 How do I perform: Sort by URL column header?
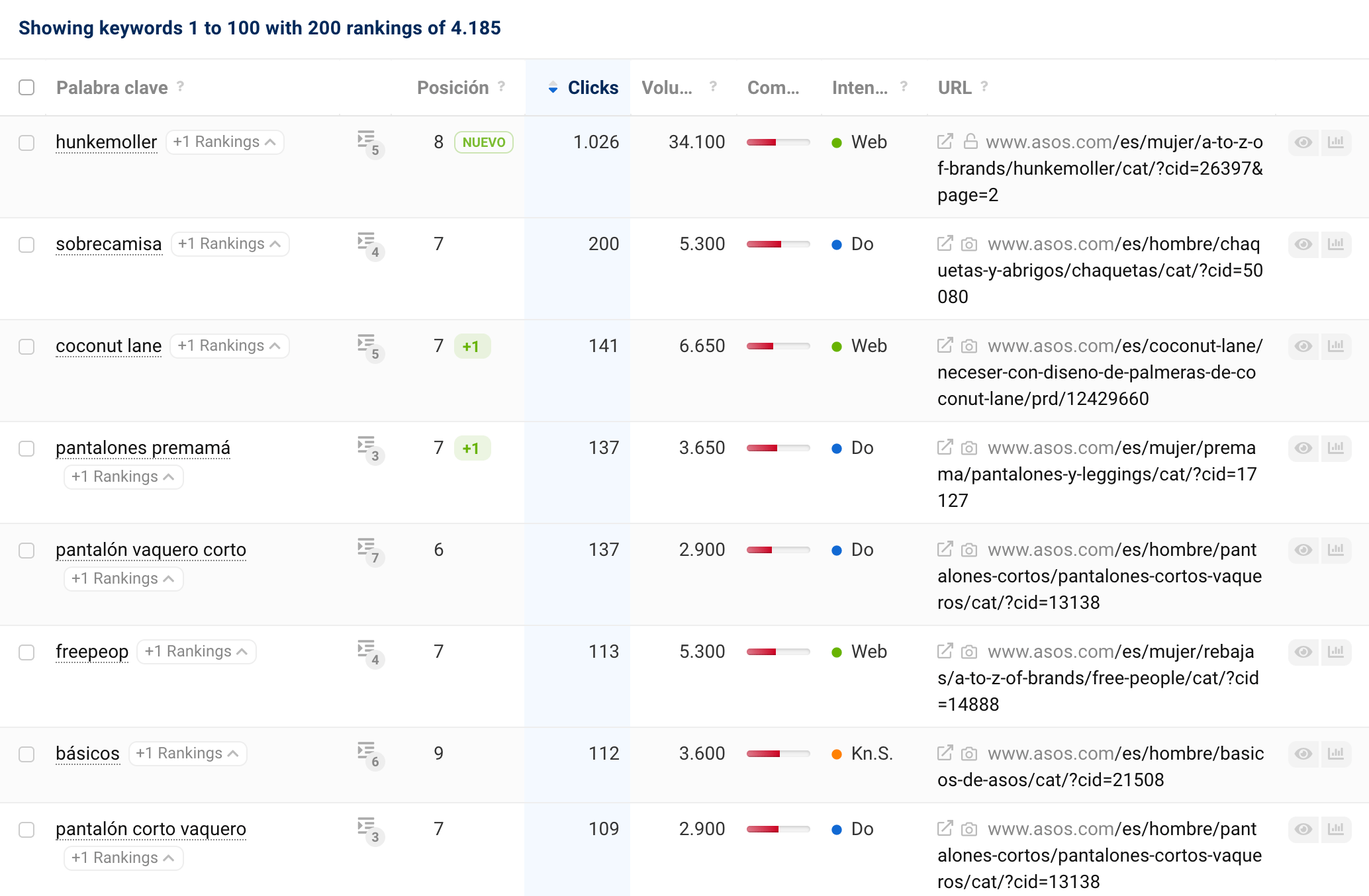pos(955,87)
